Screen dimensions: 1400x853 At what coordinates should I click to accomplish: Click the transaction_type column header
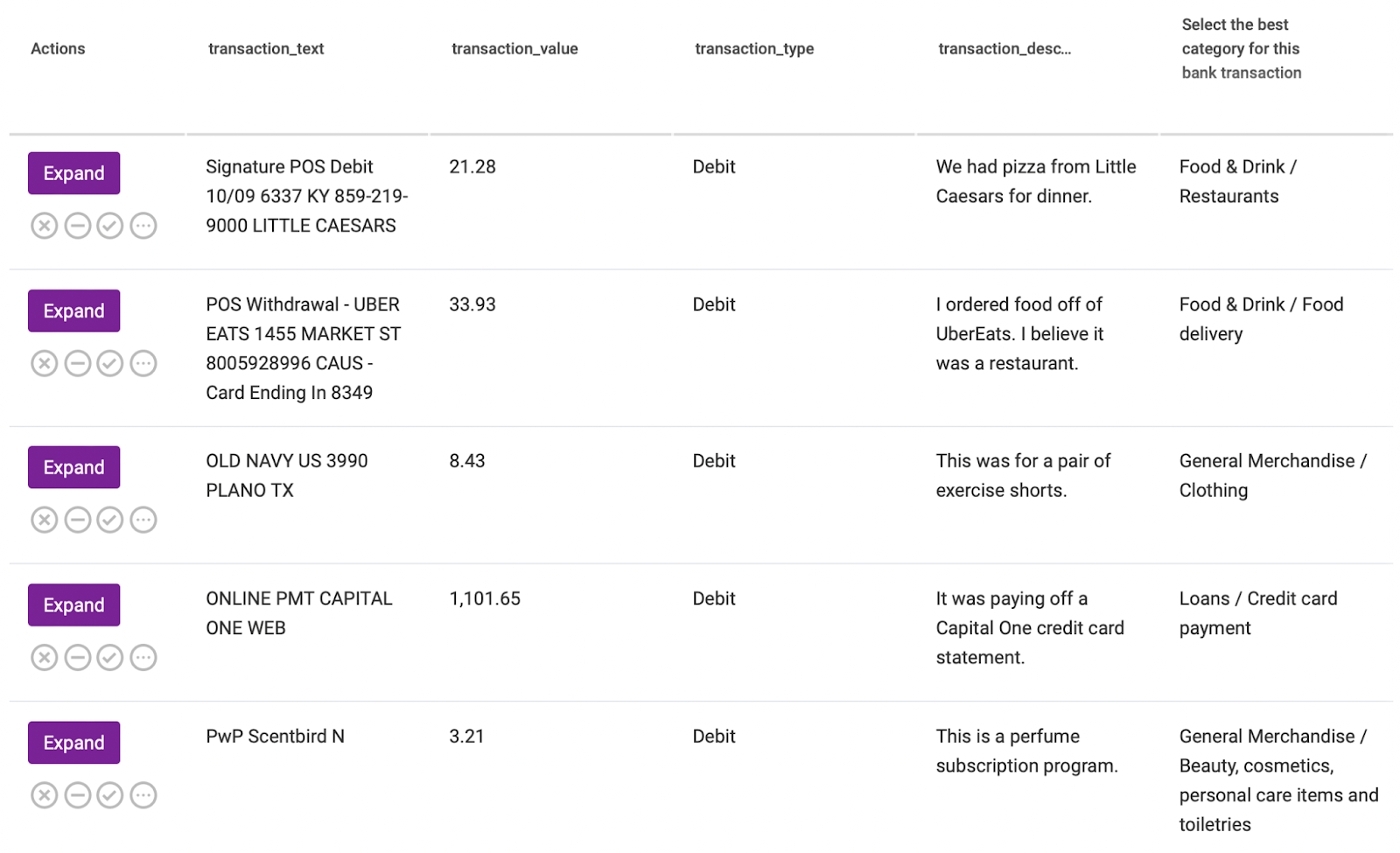(754, 49)
